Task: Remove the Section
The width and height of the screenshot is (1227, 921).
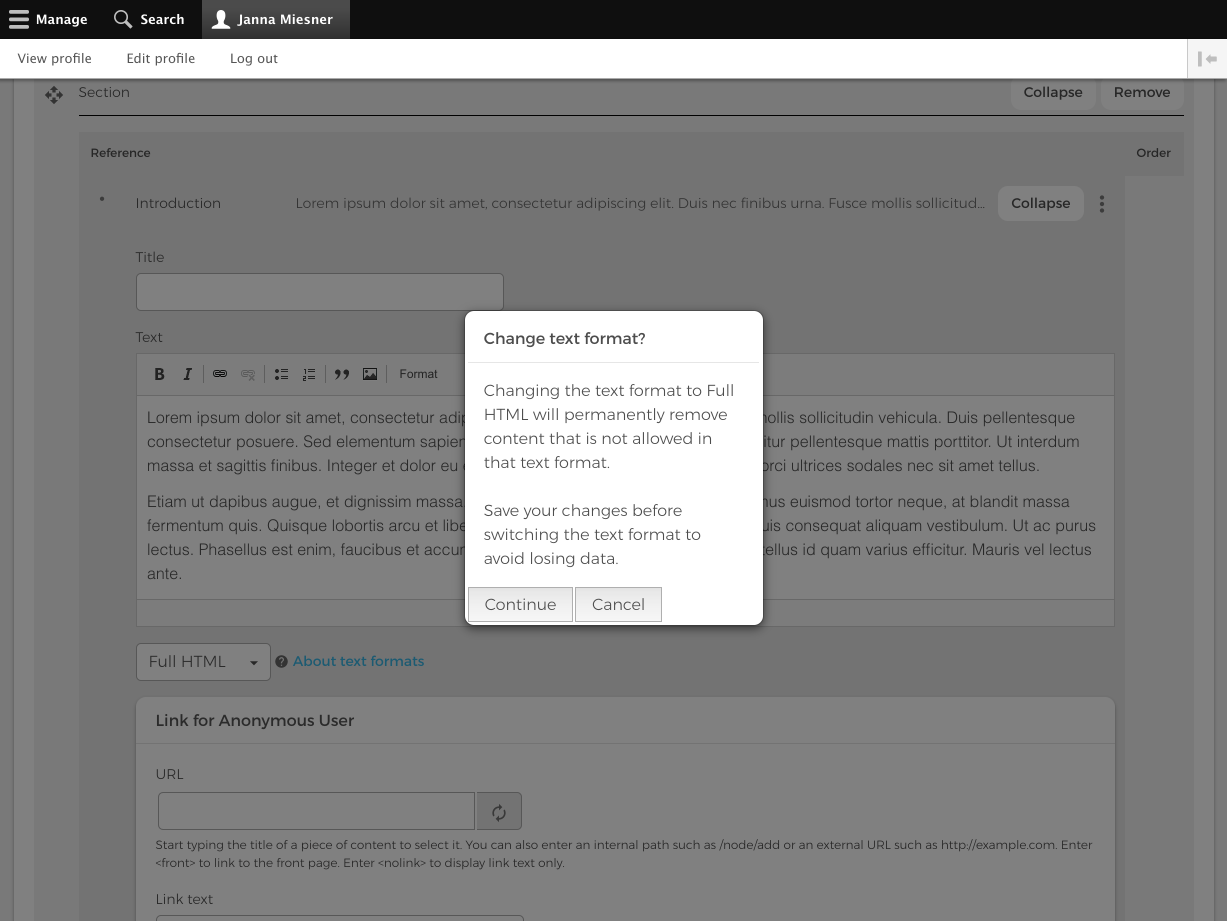Action: click(1142, 92)
